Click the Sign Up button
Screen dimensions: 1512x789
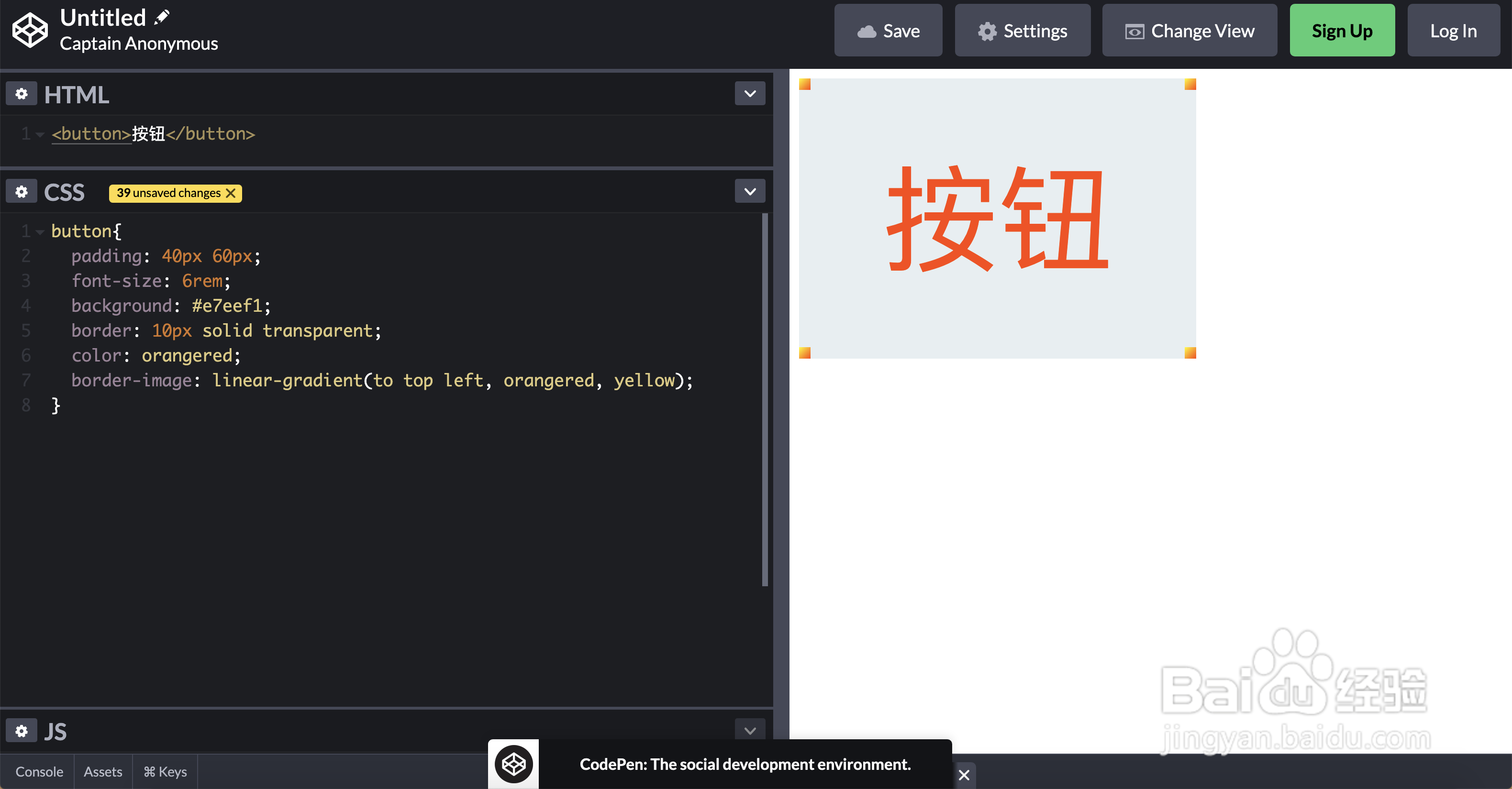(x=1342, y=30)
